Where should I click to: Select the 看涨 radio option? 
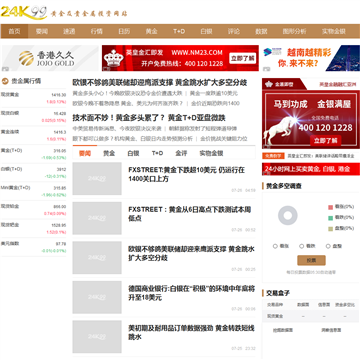click(x=275, y=246)
